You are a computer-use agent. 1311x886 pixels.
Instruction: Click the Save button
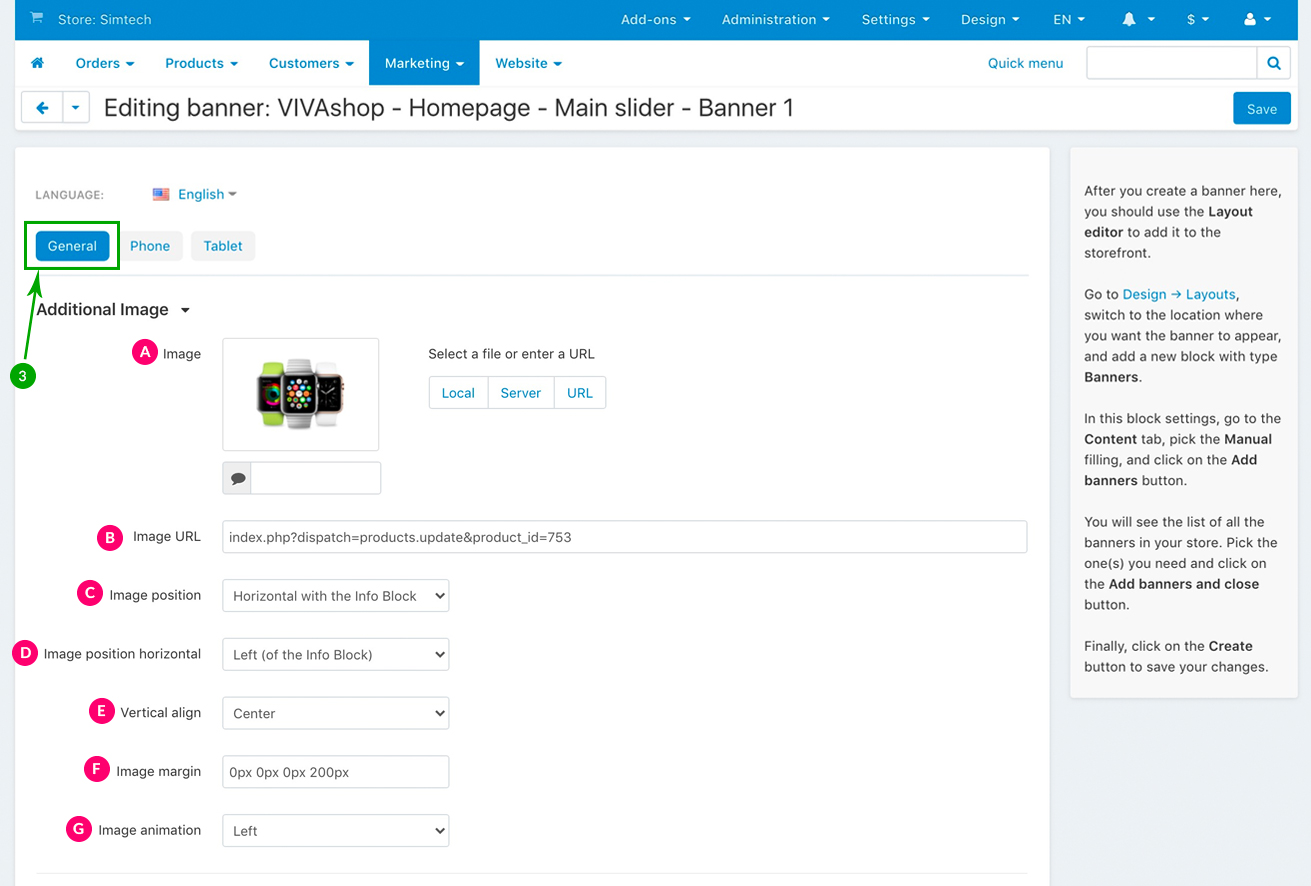pyautogui.click(x=1261, y=109)
